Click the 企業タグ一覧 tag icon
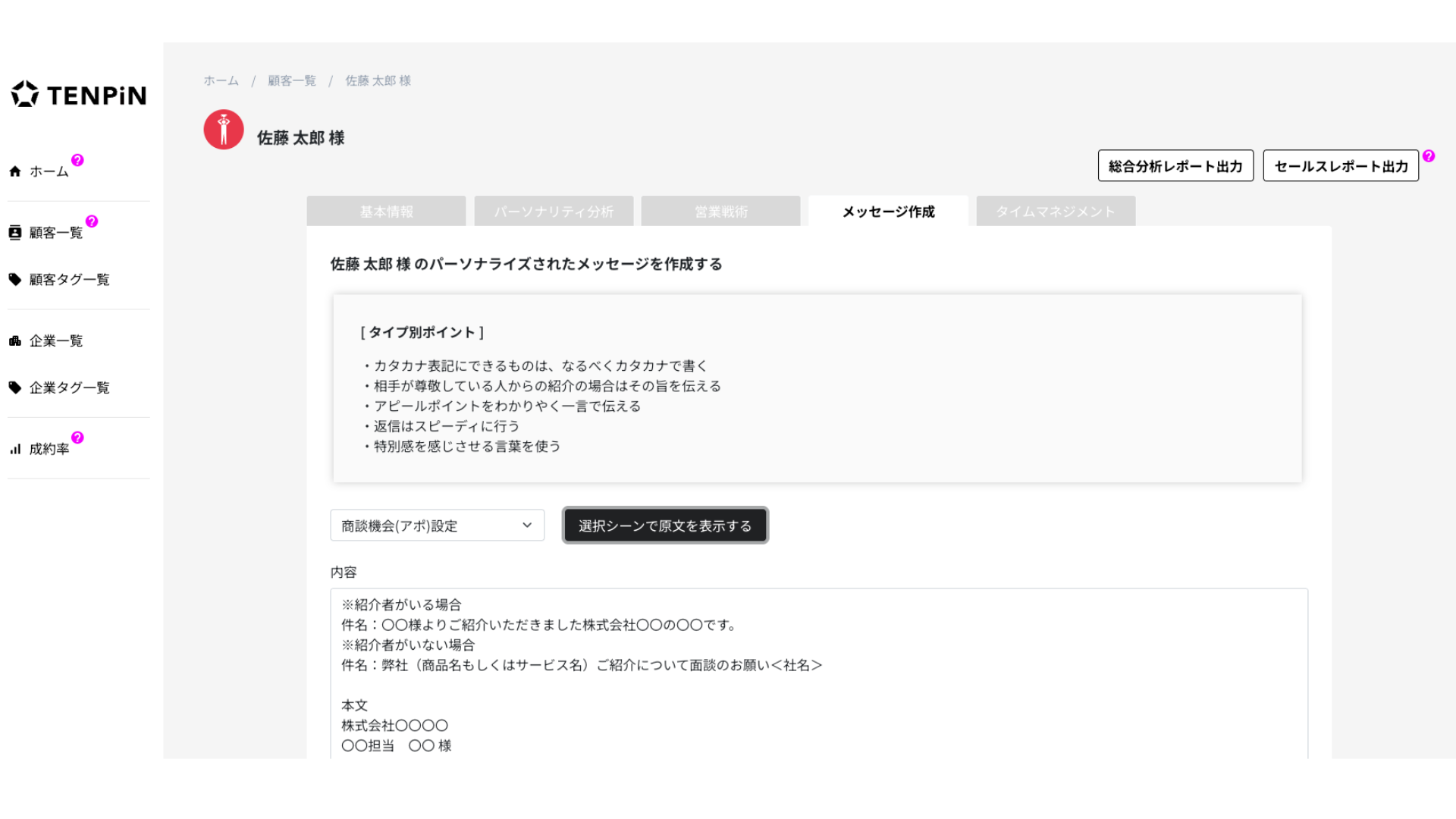Screen dimensions: 1456x819 (x=15, y=388)
